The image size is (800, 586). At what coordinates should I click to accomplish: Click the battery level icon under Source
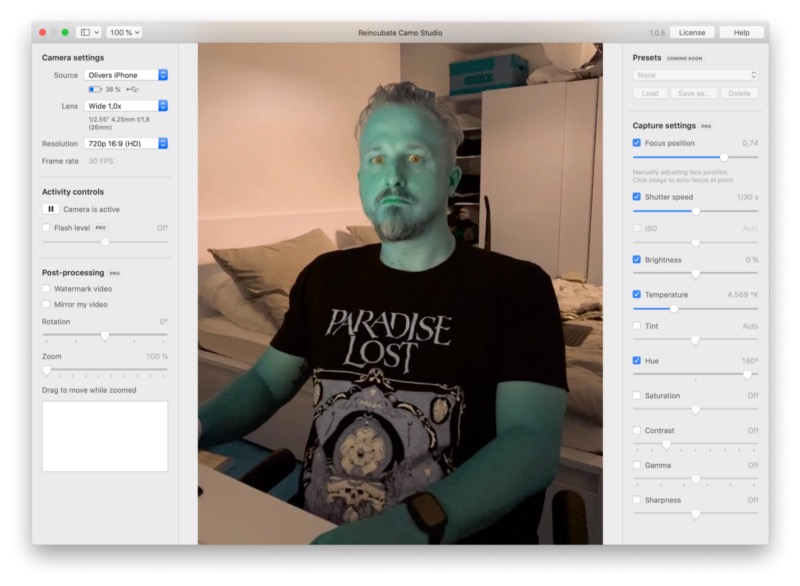point(95,90)
